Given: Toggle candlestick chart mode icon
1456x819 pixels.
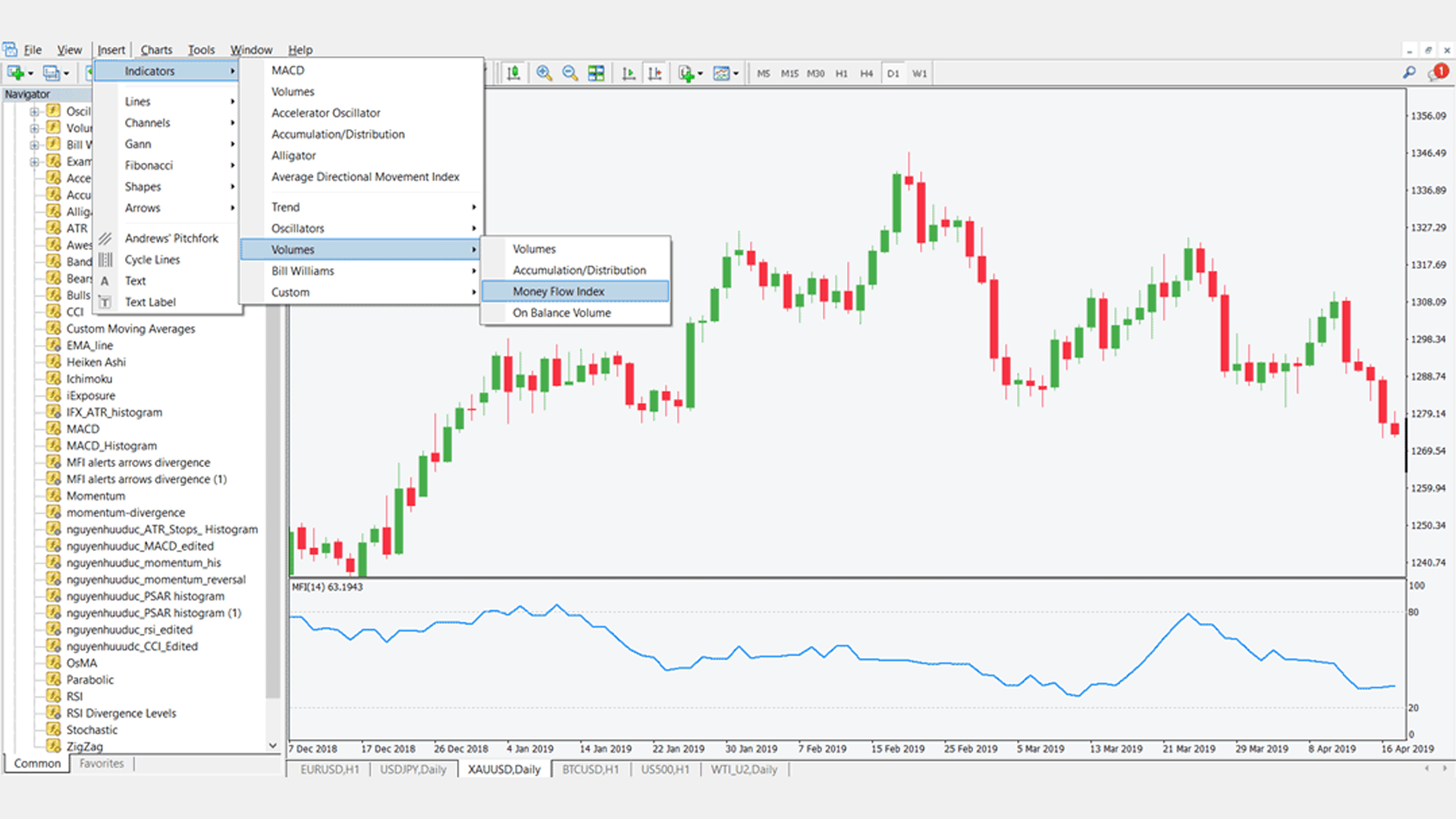Looking at the screenshot, I should tap(513, 74).
